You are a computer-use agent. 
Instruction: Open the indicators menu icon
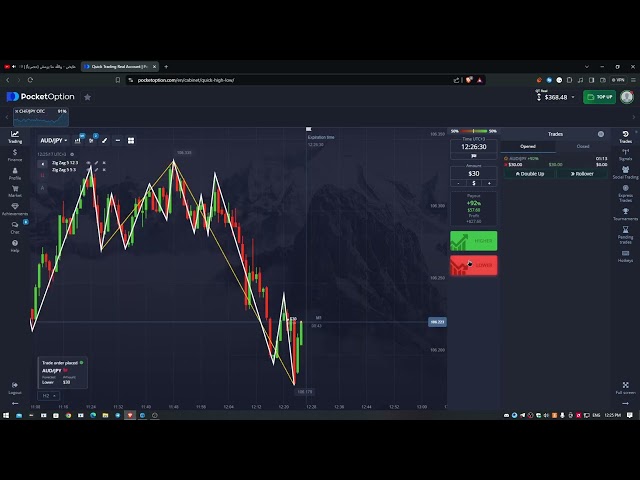pos(91,140)
